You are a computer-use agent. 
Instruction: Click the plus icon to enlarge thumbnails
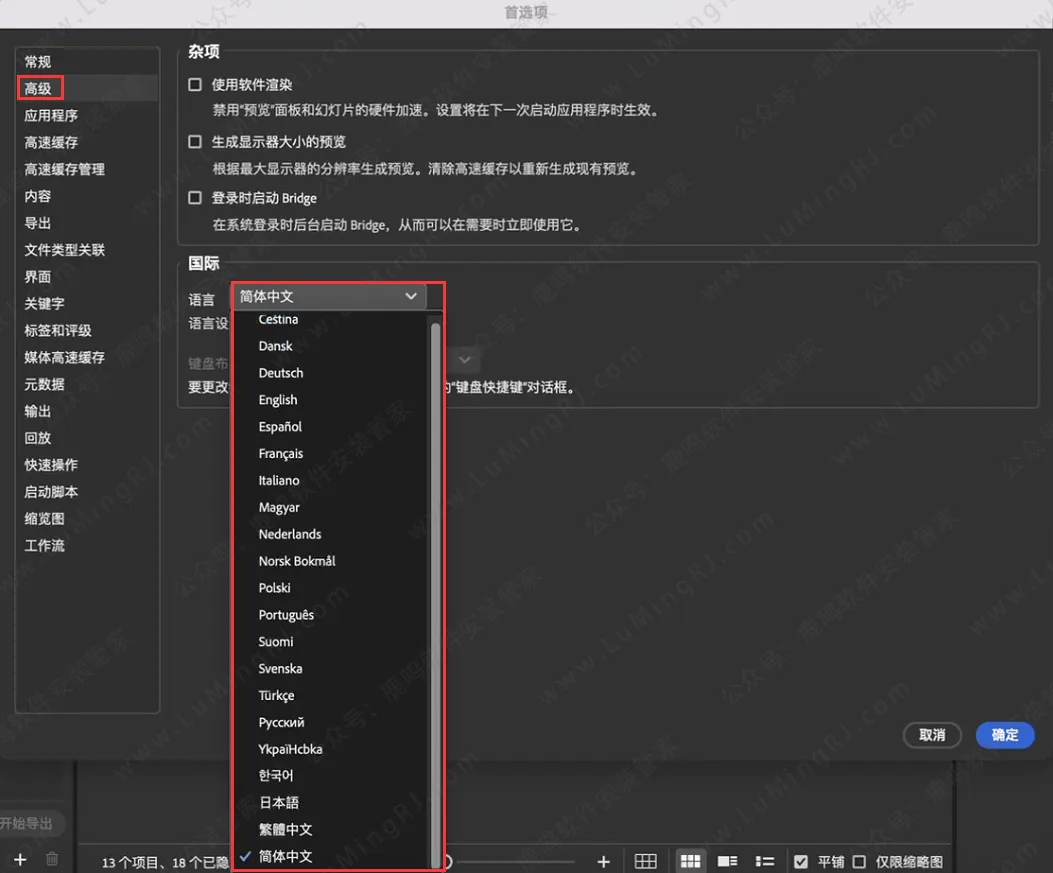tap(604, 860)
